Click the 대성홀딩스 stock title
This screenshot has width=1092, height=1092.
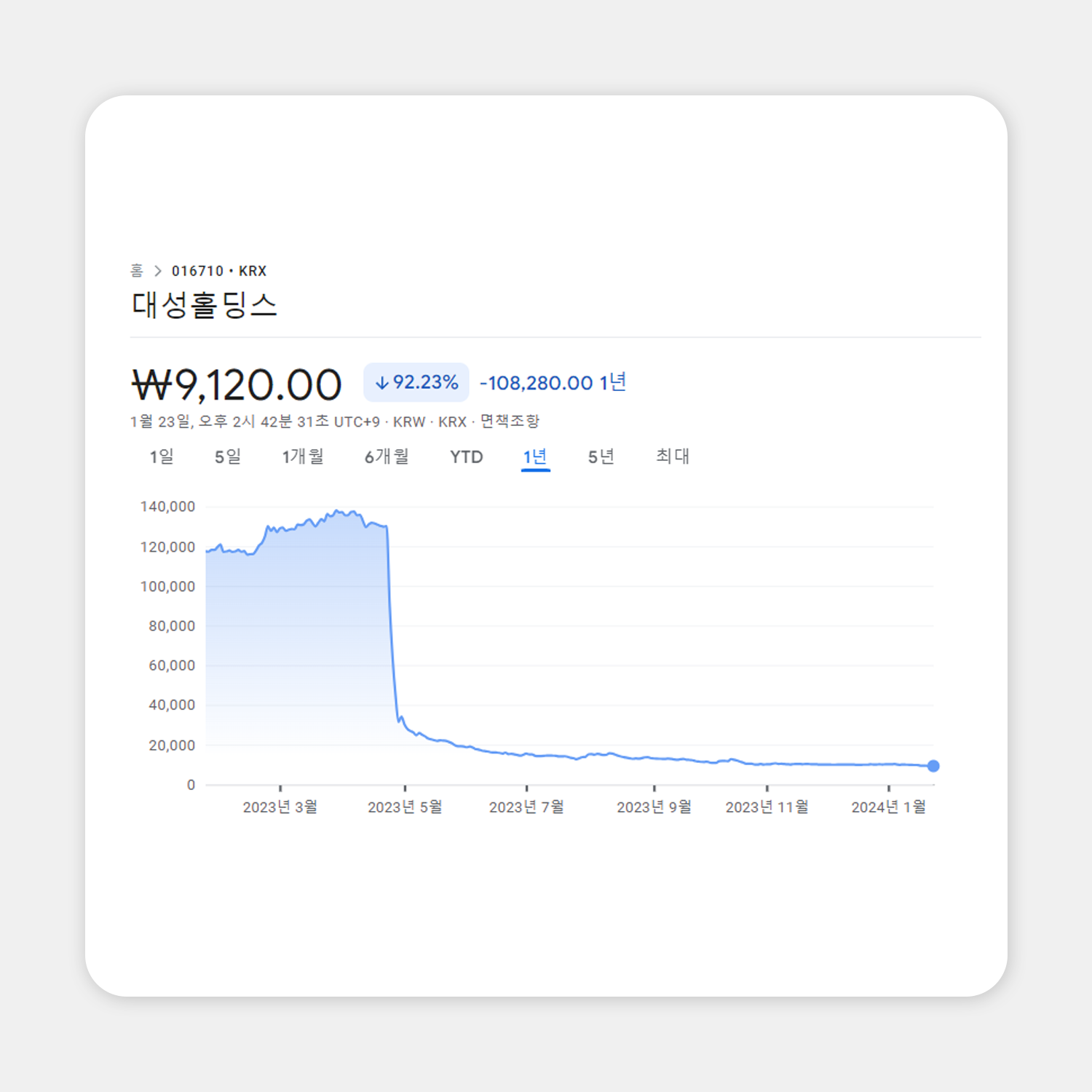point(205,305)
